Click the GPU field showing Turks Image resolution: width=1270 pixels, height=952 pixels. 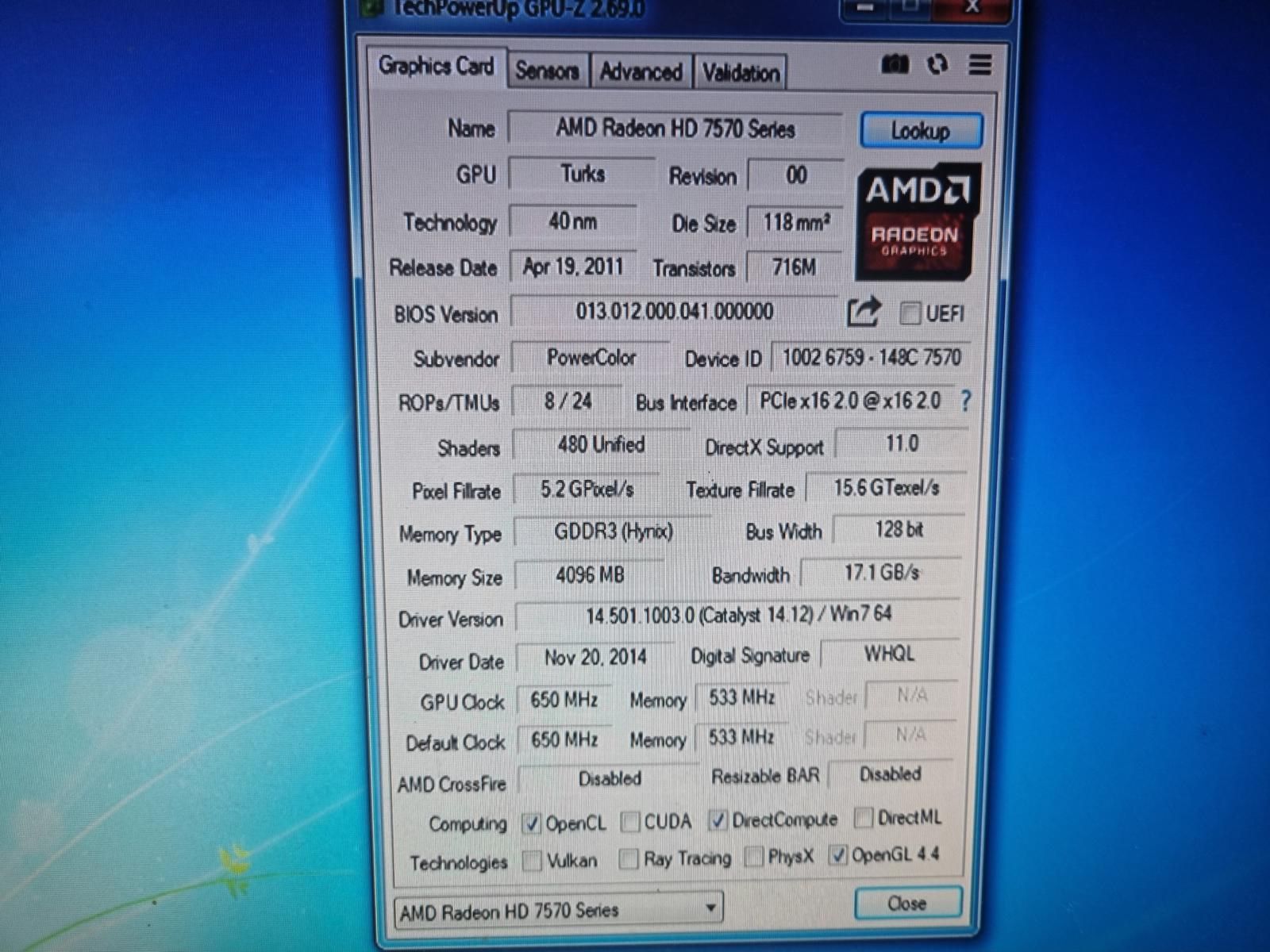[x=582, y=174]
